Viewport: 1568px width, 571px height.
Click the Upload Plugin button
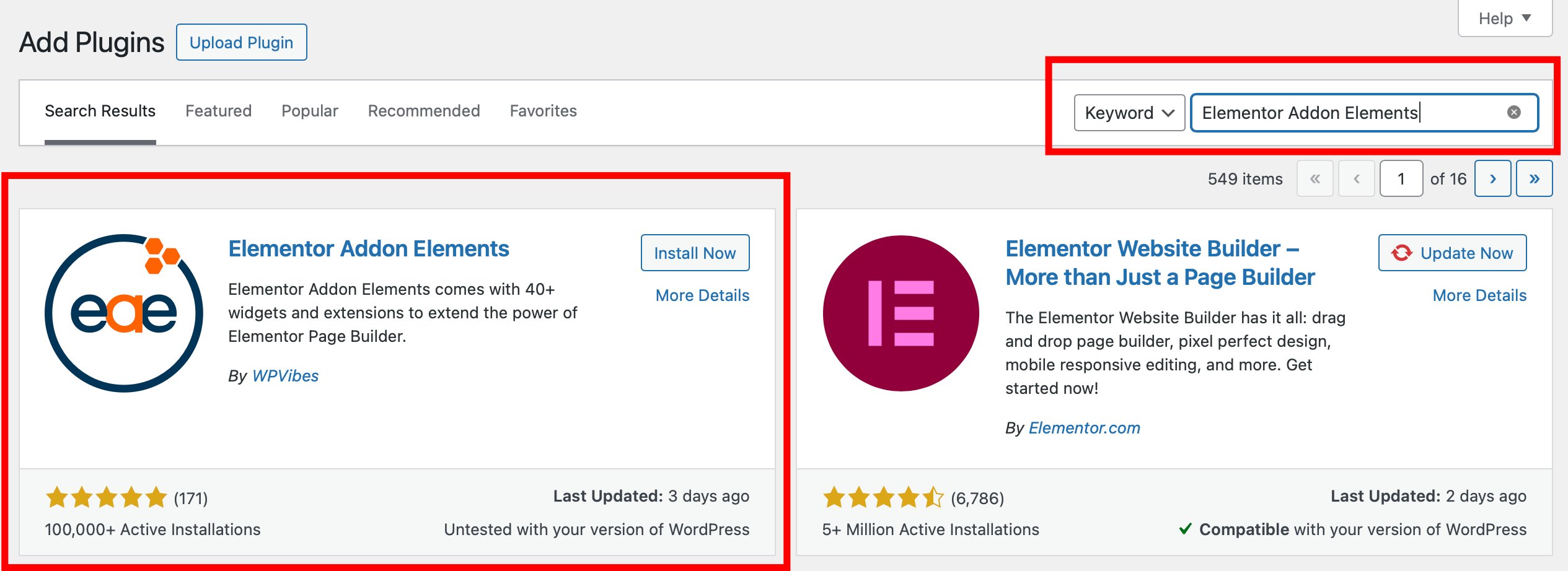(x=241, y=42)
